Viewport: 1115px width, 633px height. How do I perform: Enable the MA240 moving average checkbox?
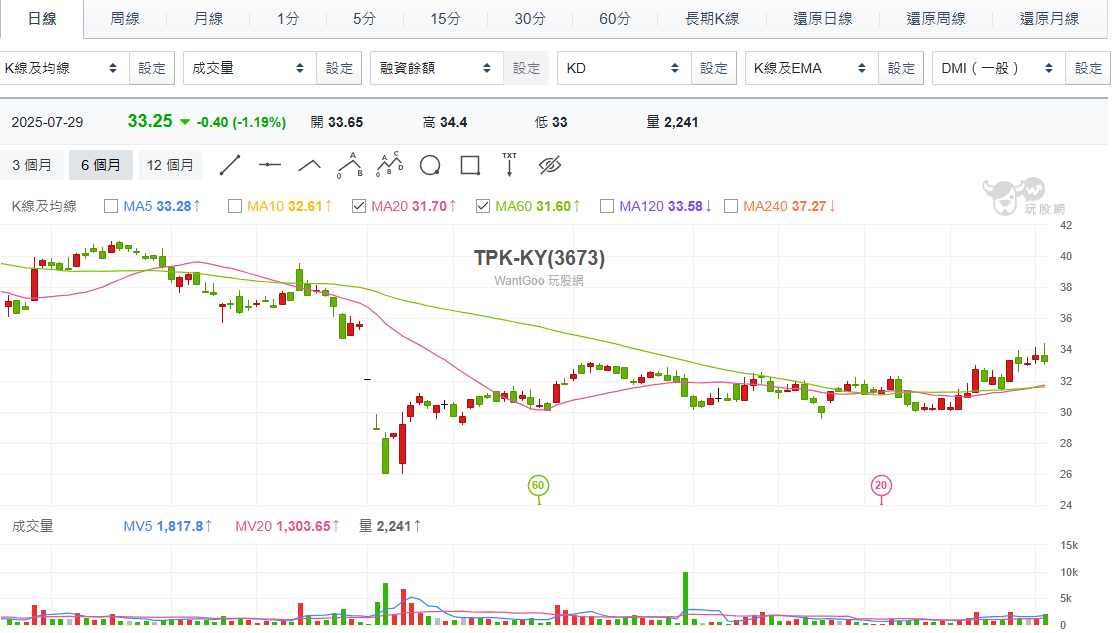click(x=731, y=206)
